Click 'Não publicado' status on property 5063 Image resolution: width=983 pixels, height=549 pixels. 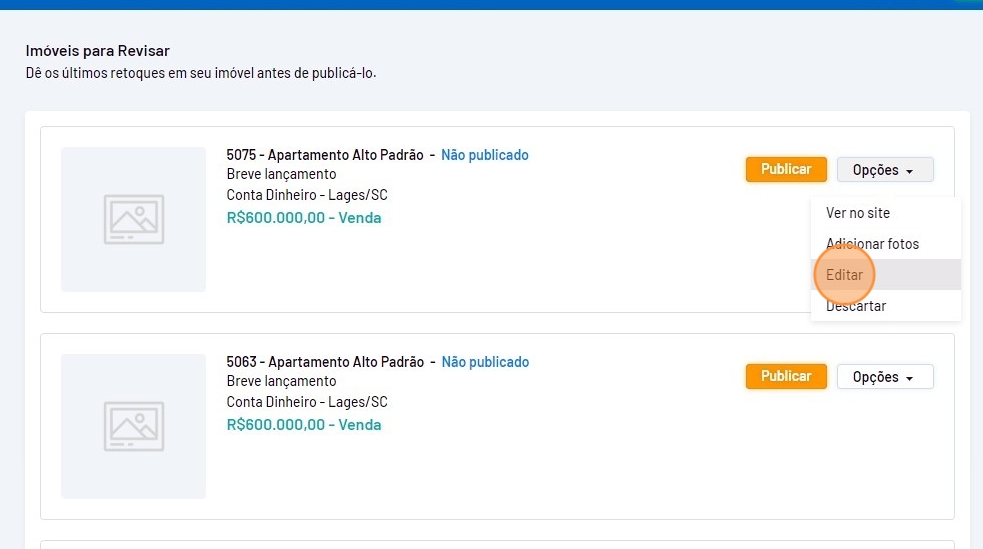[485, 362]
